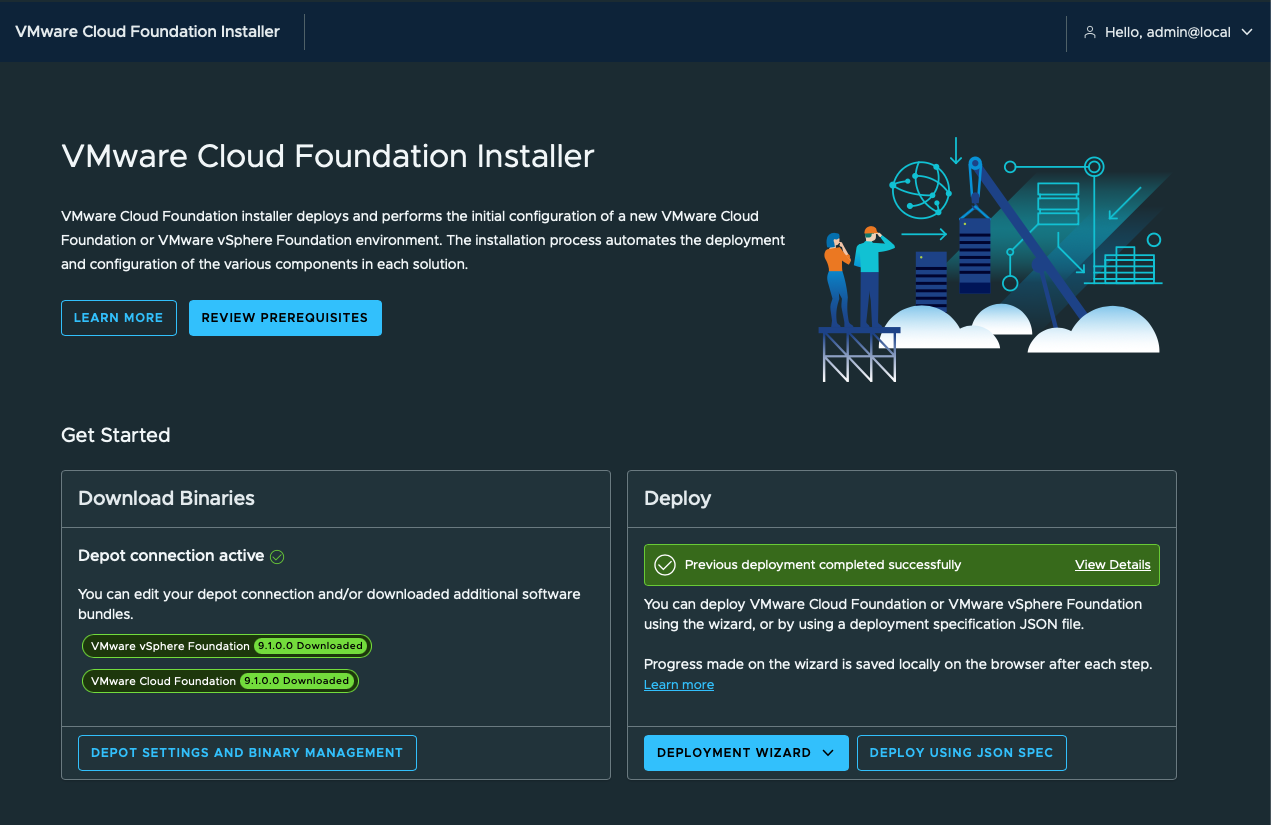Open Depot Settings and Binary Management
Viewport: 1271px width, 825px height.
coord(247,753)
